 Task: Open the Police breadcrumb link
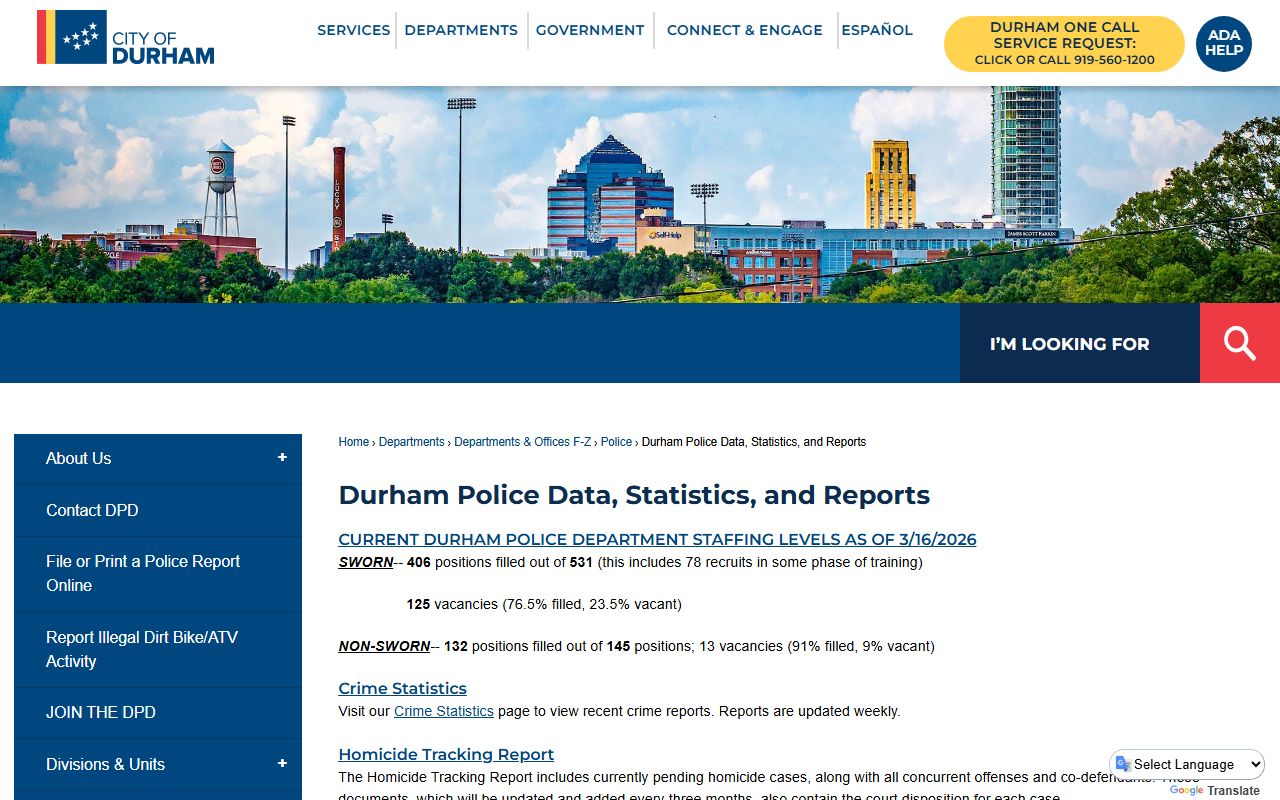pos(616,442)
